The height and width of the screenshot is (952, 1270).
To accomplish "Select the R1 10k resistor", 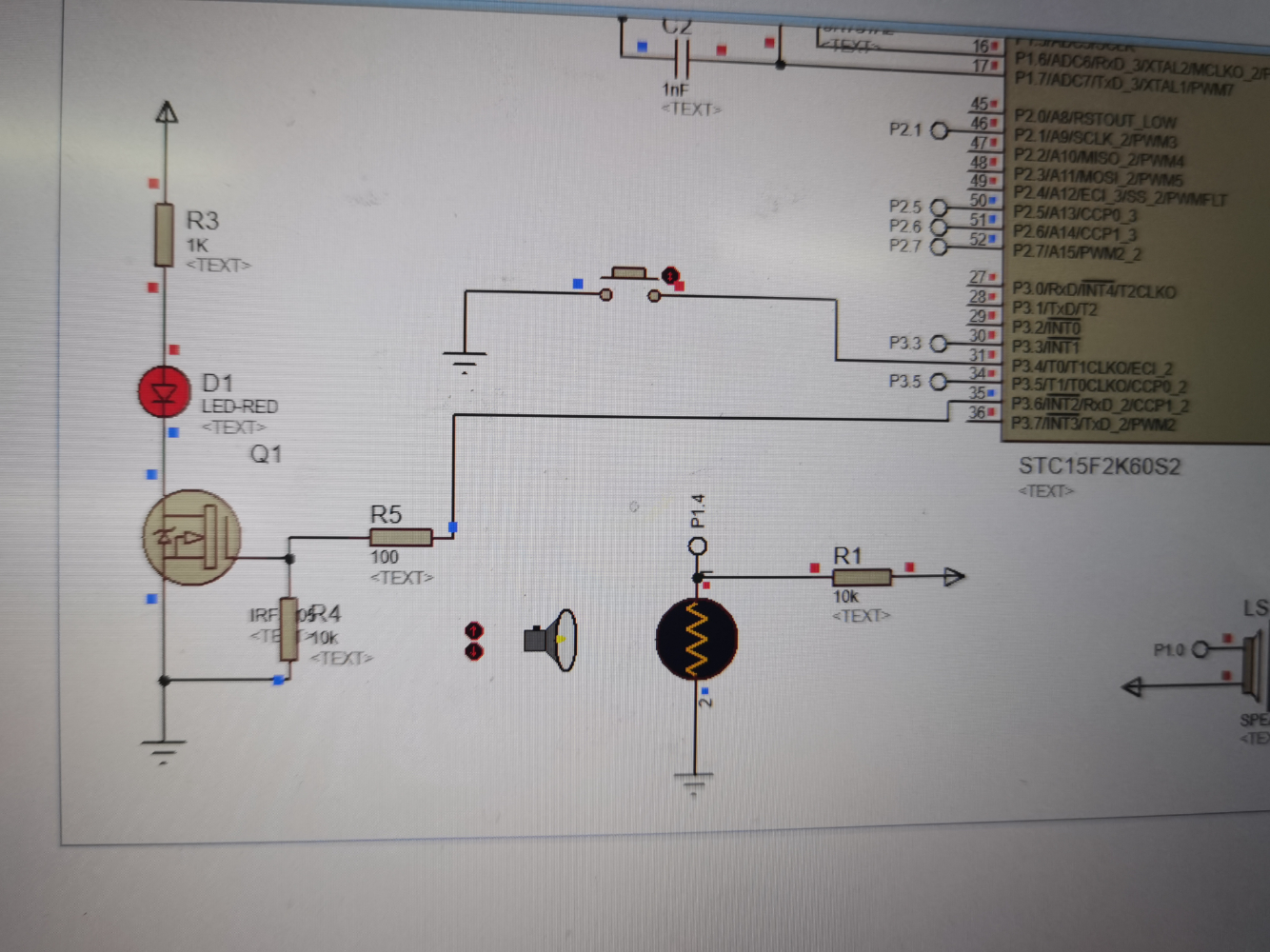I will [862, 577].
